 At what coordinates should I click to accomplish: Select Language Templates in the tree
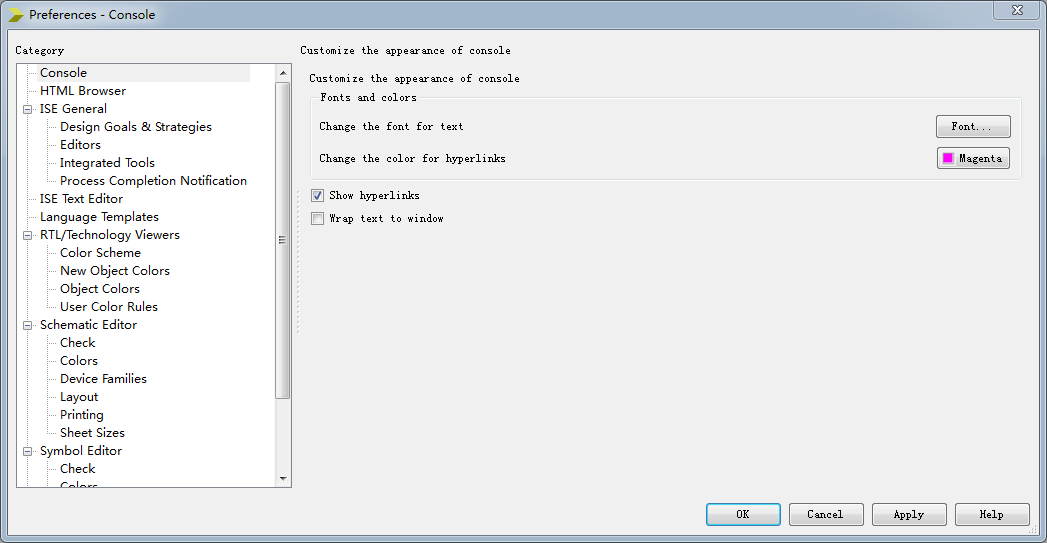(99, 217)
